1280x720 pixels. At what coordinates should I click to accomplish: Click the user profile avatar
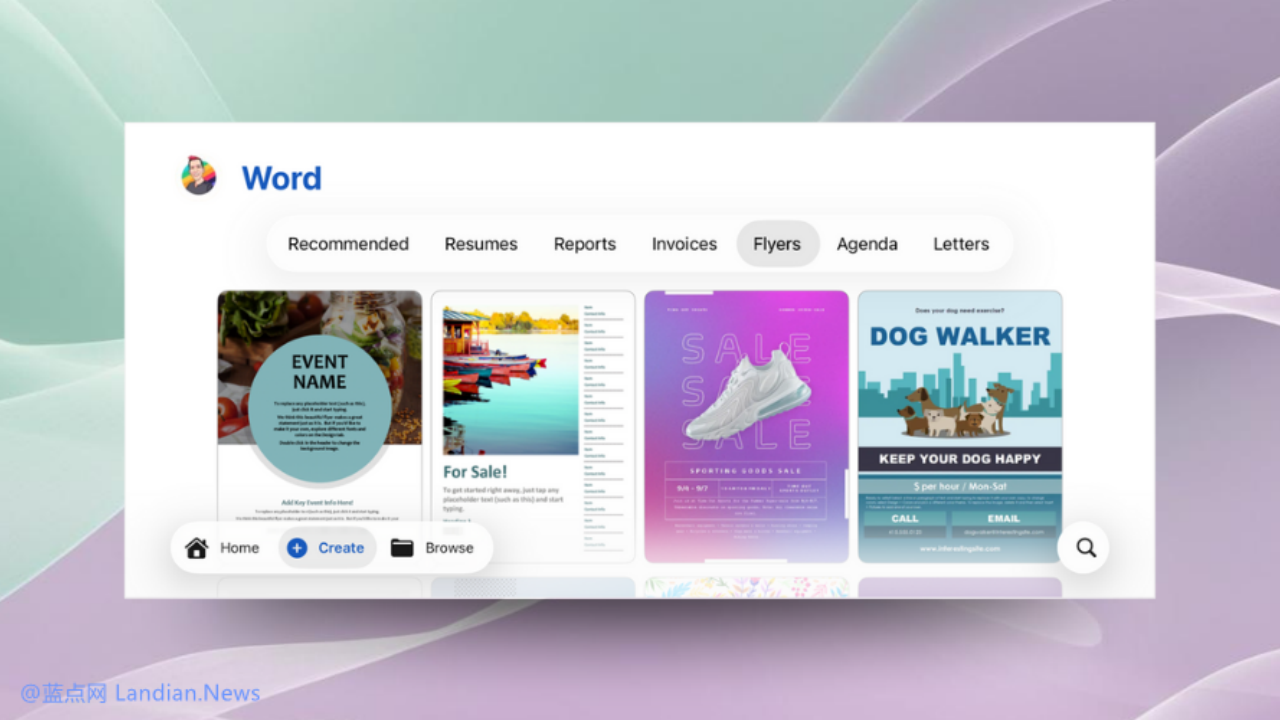pos(199,176)
